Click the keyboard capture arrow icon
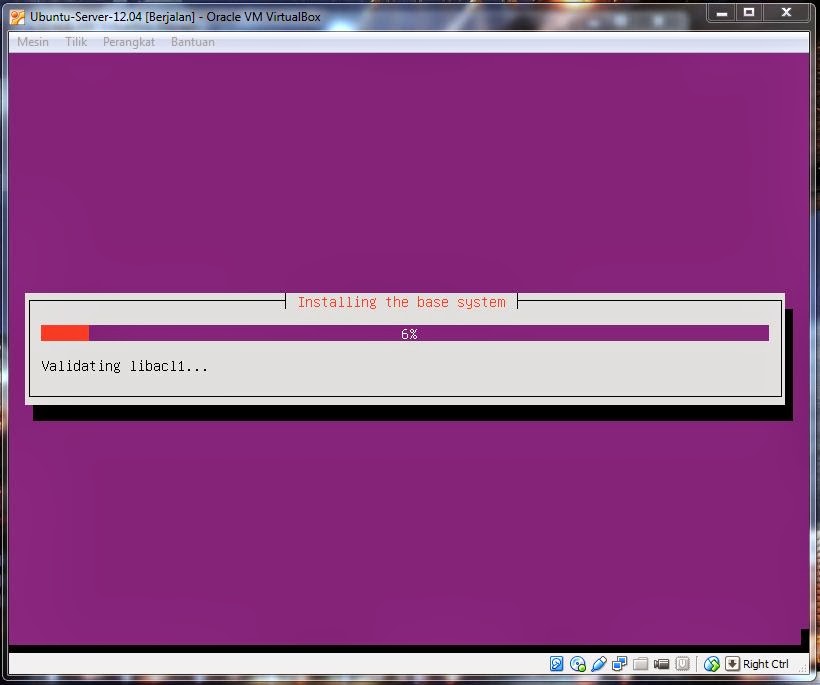Screen dimensions: 820x685 tap(732, 664)
